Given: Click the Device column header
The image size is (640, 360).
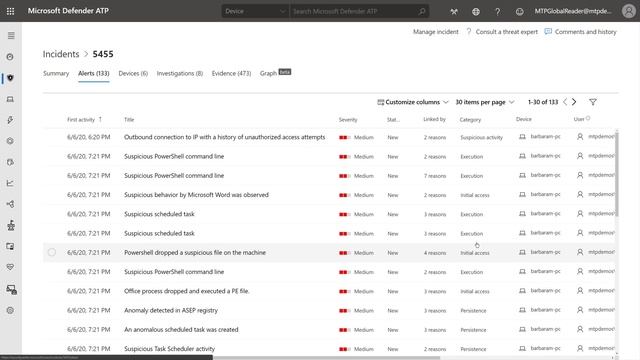Looking at the screenshot, I should 524,119.
